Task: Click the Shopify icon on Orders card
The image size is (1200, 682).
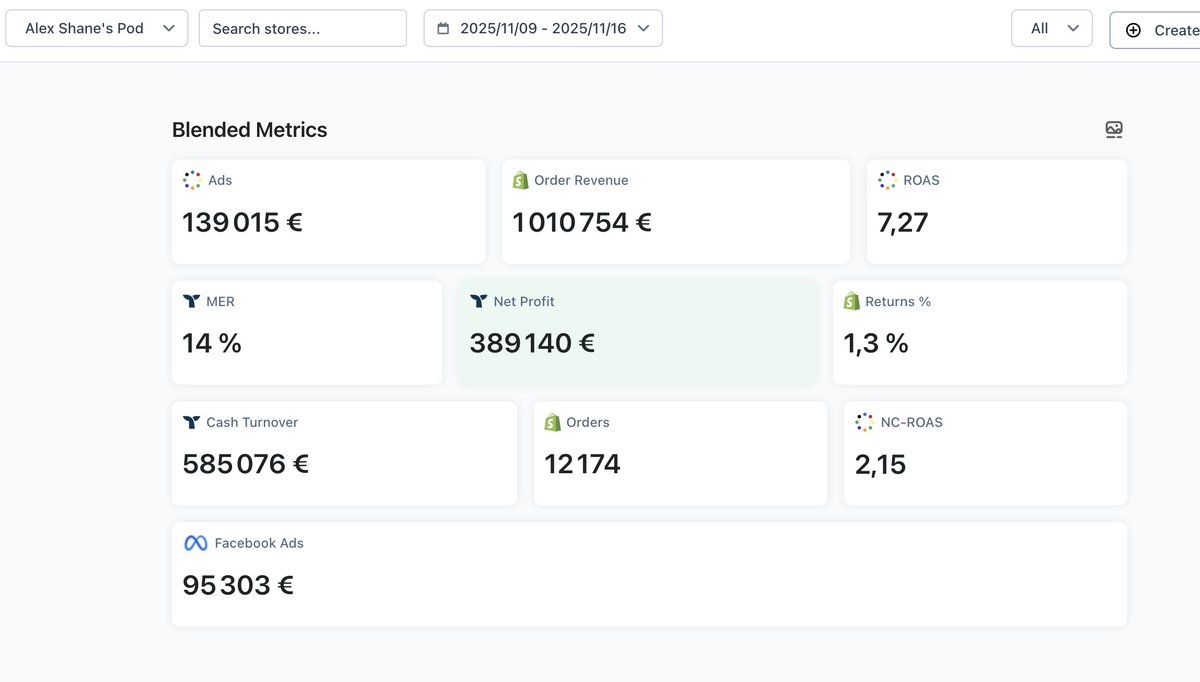Action: [x=552, y=422]
